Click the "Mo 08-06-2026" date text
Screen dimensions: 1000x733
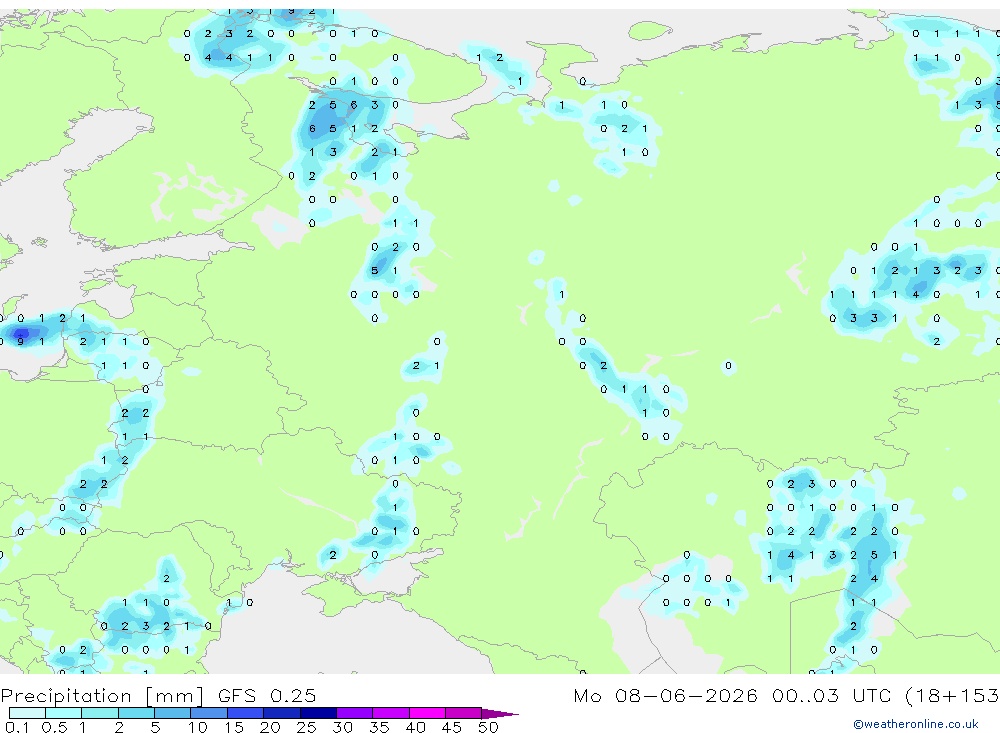(665, 695)
